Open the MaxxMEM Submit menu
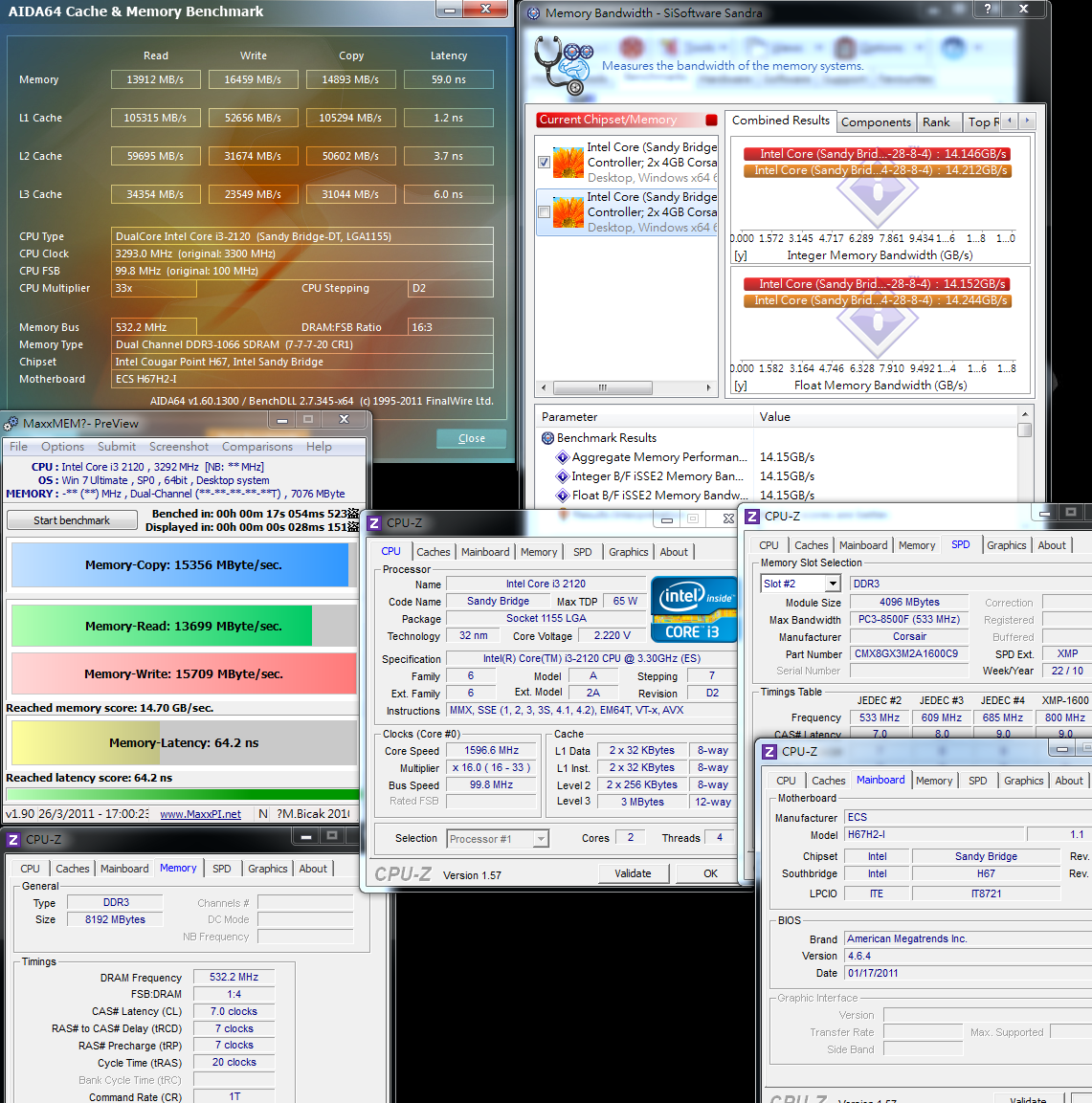Image resolution: width=1092 pixels, height=1103 pixels. point(117,447)
